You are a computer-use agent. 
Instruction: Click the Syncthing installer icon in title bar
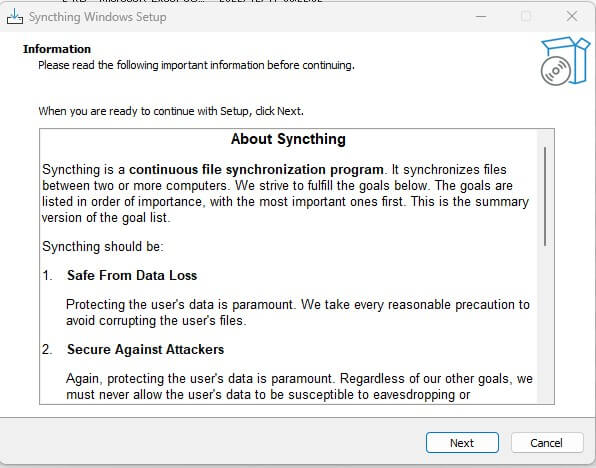(x=15, y=17)
